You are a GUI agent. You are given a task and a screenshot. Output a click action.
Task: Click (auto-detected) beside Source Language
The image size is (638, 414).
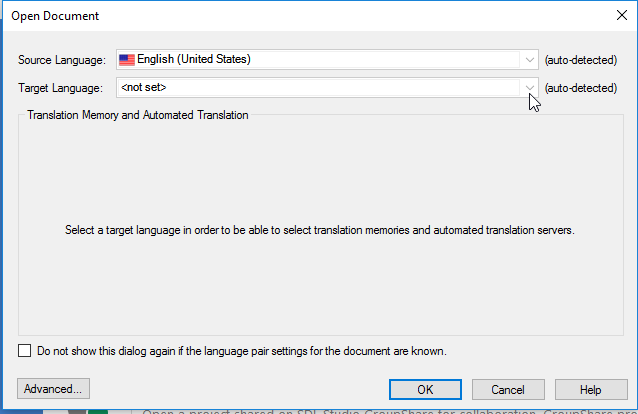click(581, 60)
